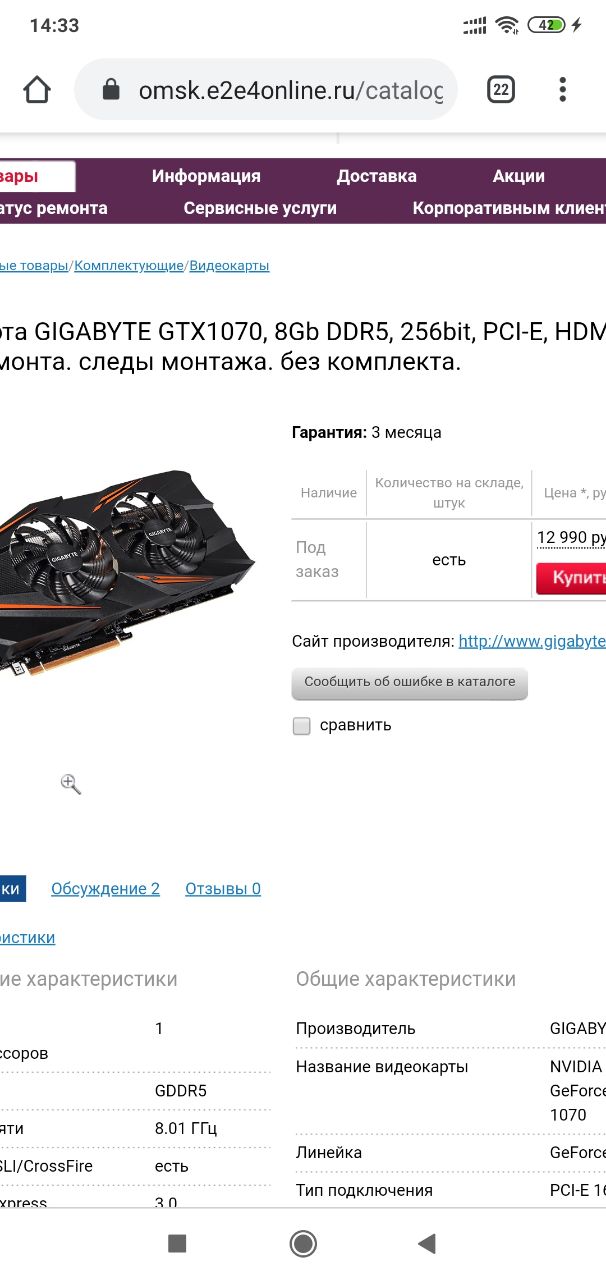606x1280 pixels.
Task: Click "Сообщить об ошибке в каталоге" button
Action: click(x=410, y=683)
